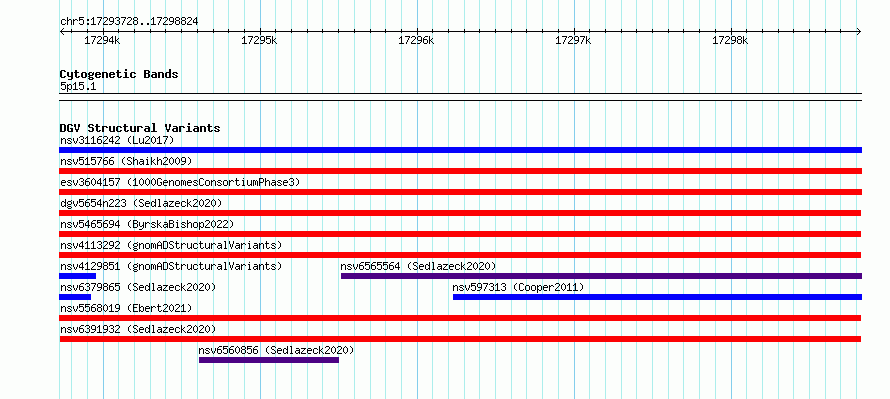The height and width of the screenshot is (399, 890).
Task: Open the nsv6391932 (Sedlazeck2020) label
Action: click(x=138, y=329)
